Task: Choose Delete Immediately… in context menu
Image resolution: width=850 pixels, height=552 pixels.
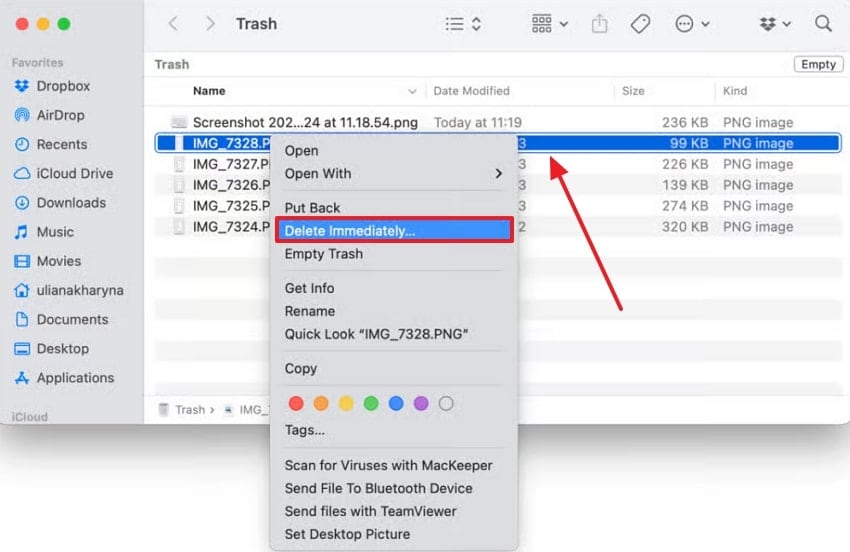Action: 394,230
